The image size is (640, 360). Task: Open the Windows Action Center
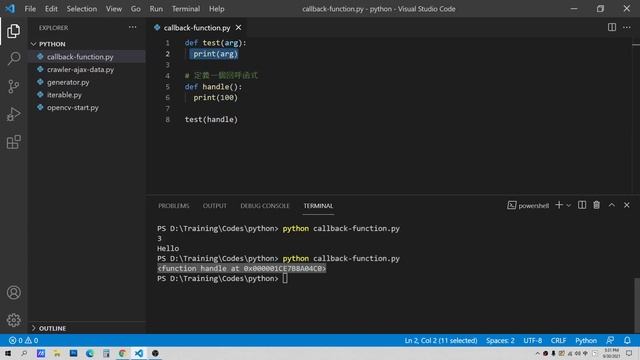point(629,353)
